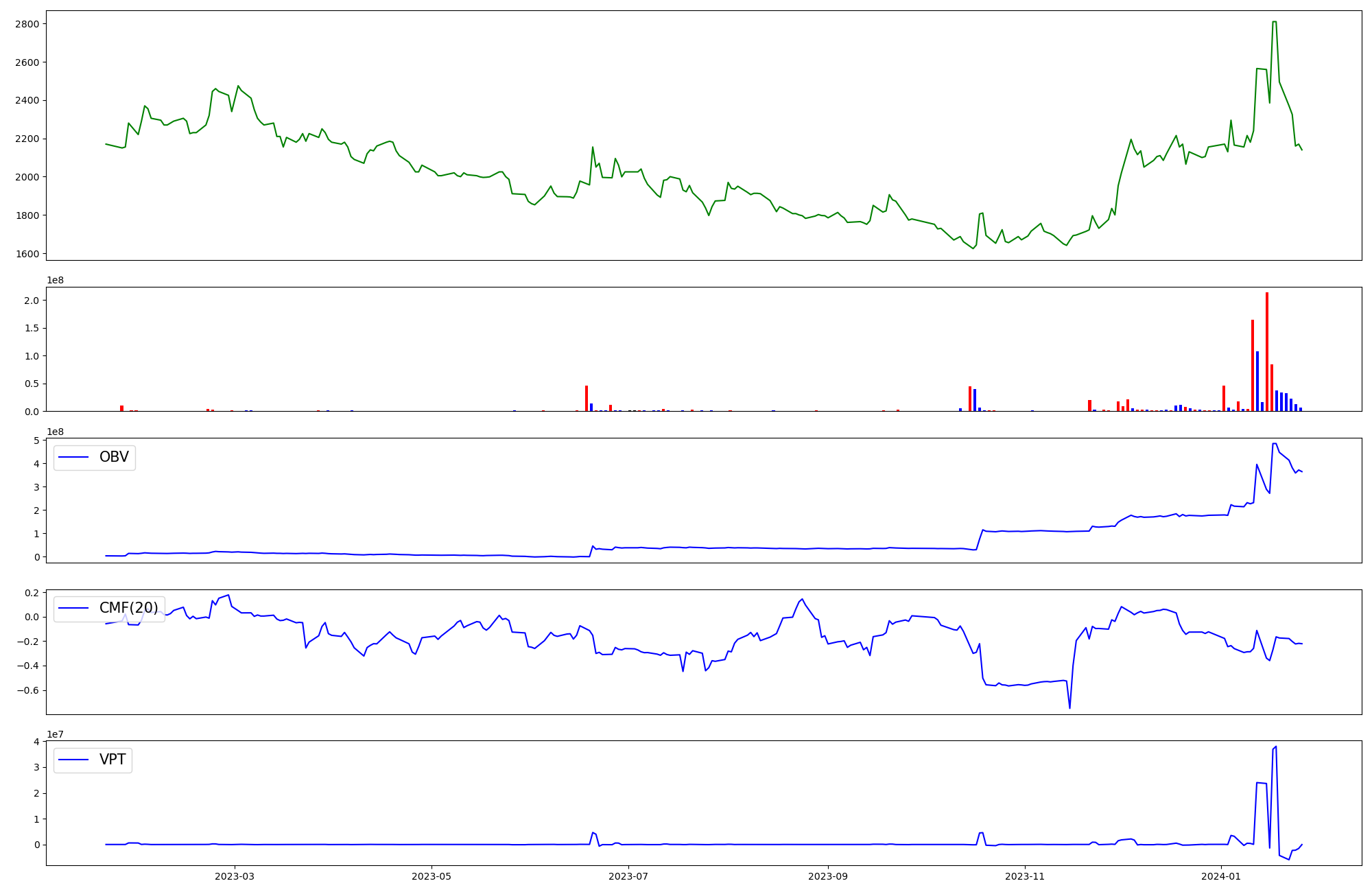This screenshot has width=1372, height=892.
Task: Click the blue line sample in VPT legend
Action: point(74,760)
